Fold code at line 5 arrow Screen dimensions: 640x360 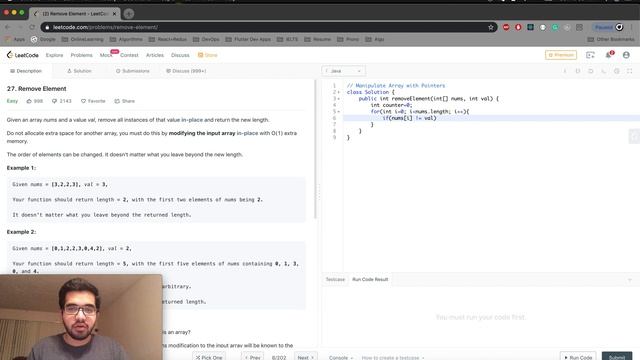click(x=339, y=111)
